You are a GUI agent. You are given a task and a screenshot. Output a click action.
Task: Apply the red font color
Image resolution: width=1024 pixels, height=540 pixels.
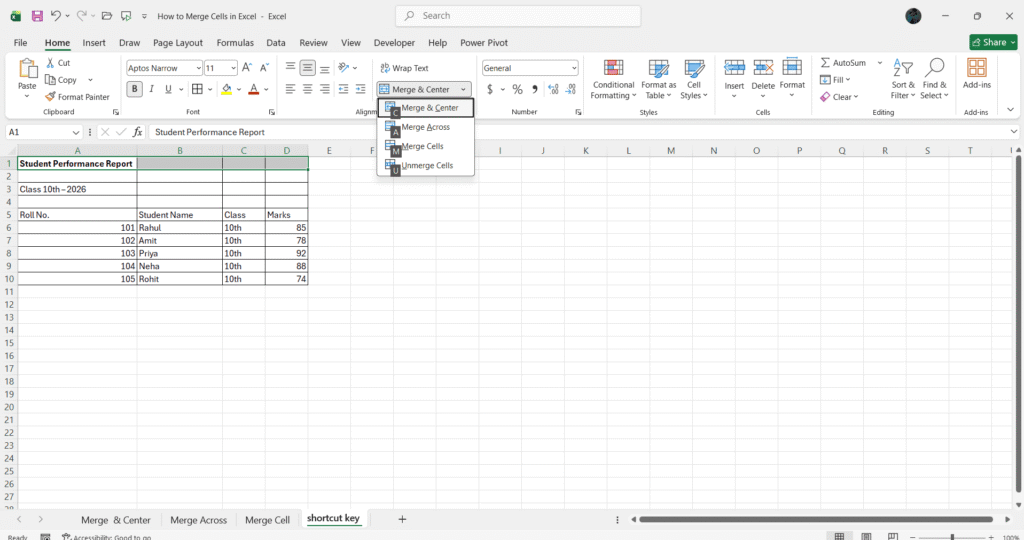click(x=254, y=89)
